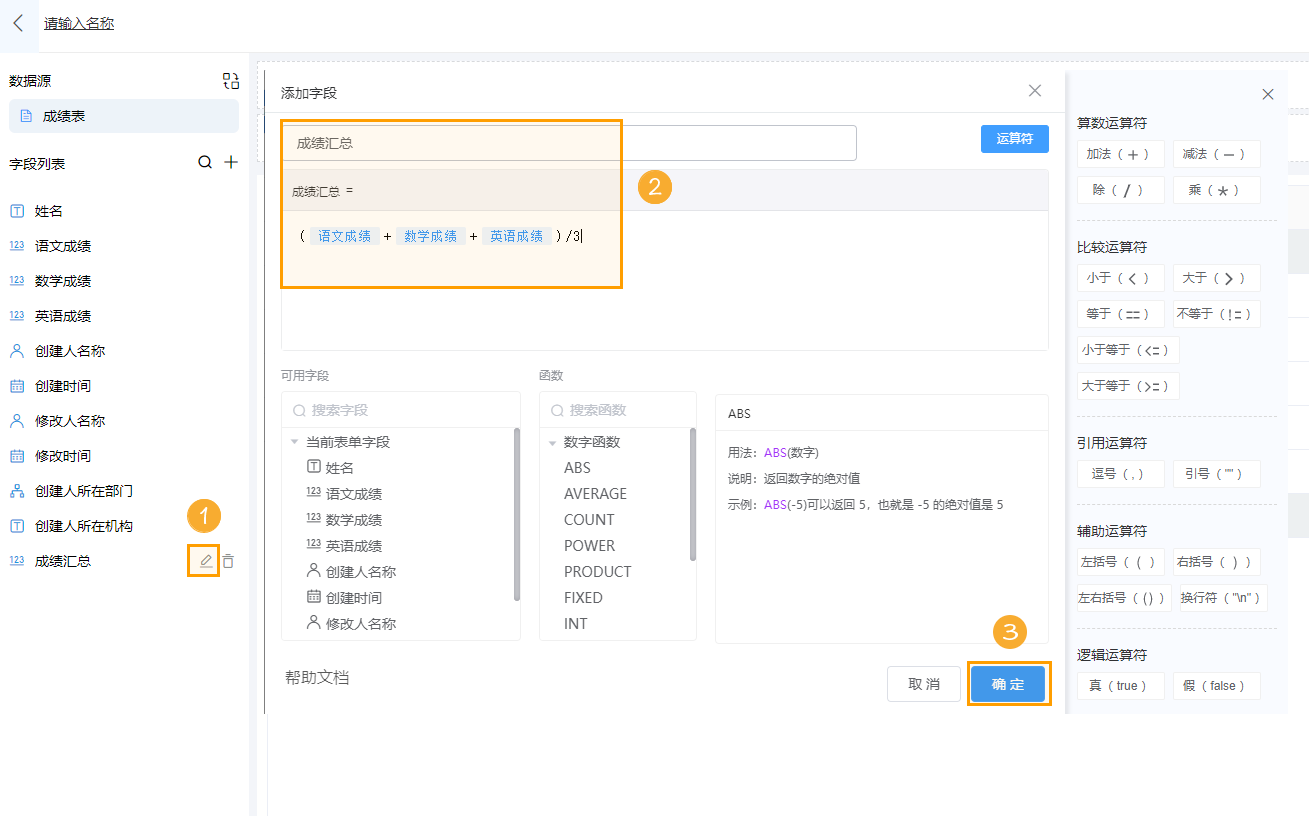Open field search via the magnifier icon
Viewport: 1309px width, 816px height.
(x=205, y=161)
